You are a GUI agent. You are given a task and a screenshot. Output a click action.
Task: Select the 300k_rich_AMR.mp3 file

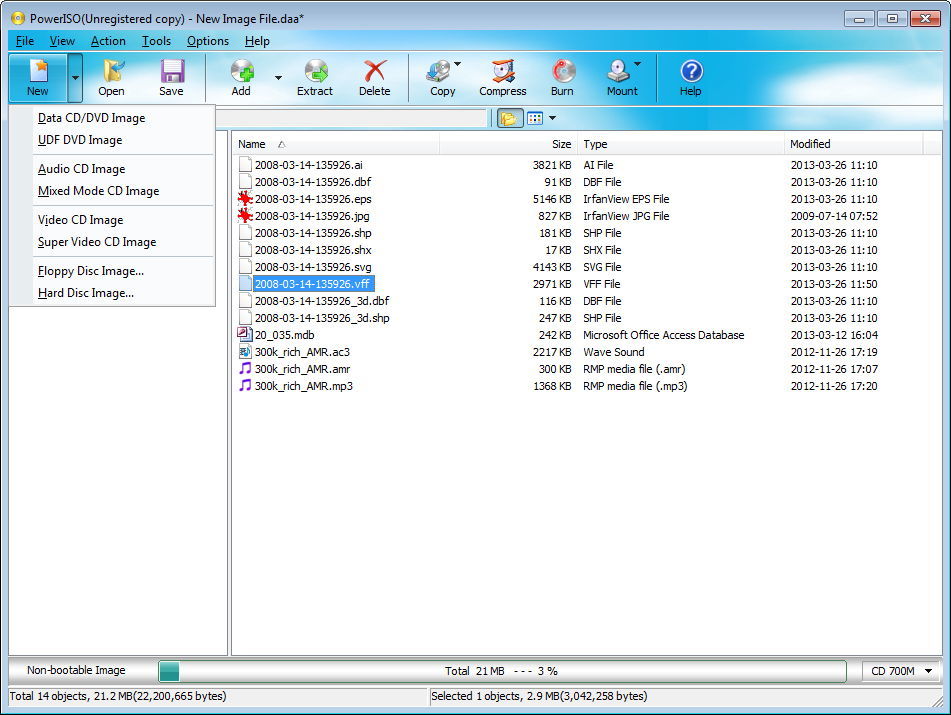point(302,386)
